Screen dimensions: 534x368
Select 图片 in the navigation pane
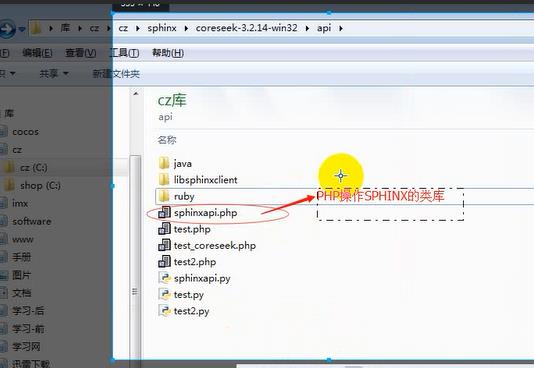[21, 275]
